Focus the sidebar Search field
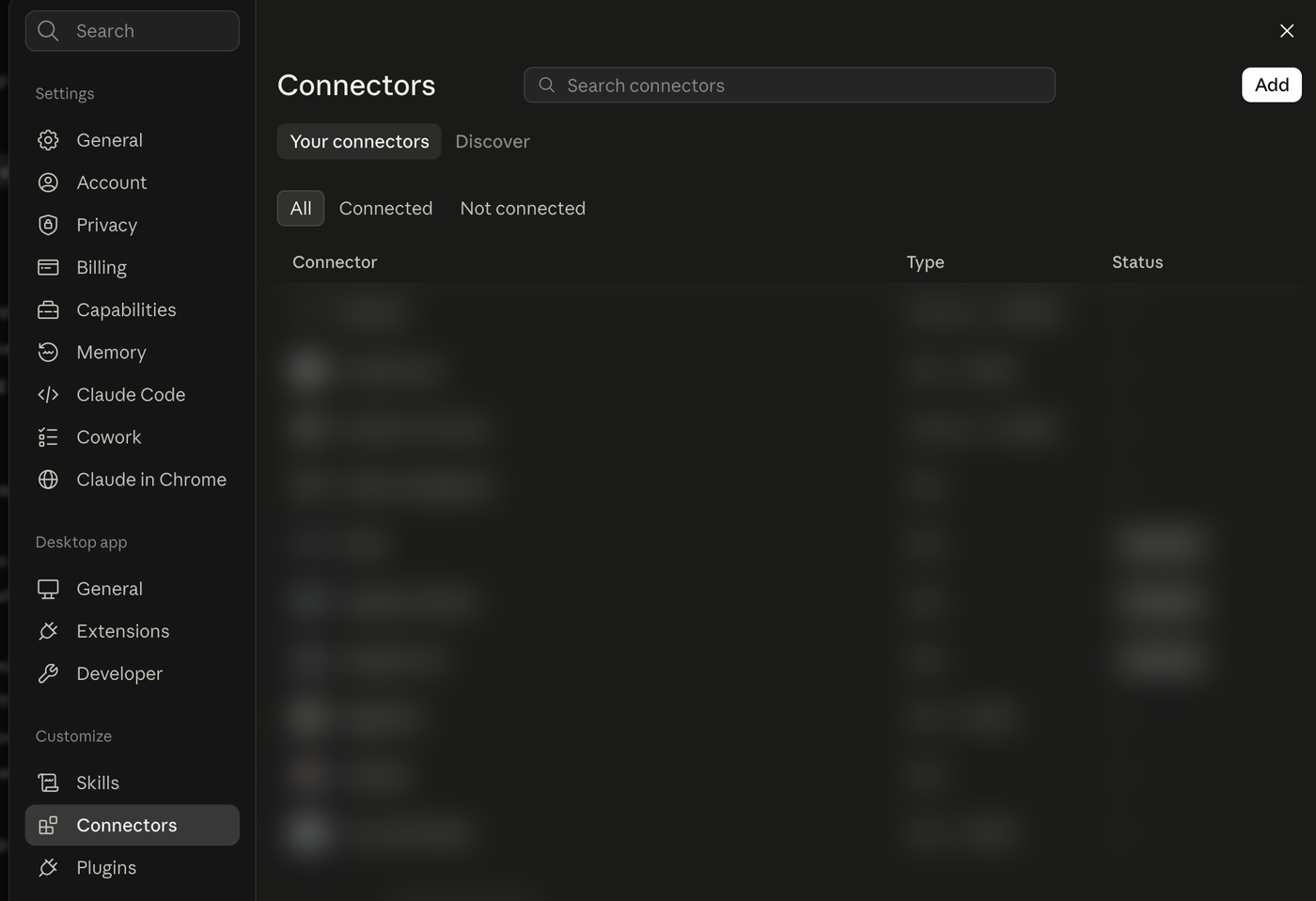This screenshot has width=1316, height=901. click(133, 31)
